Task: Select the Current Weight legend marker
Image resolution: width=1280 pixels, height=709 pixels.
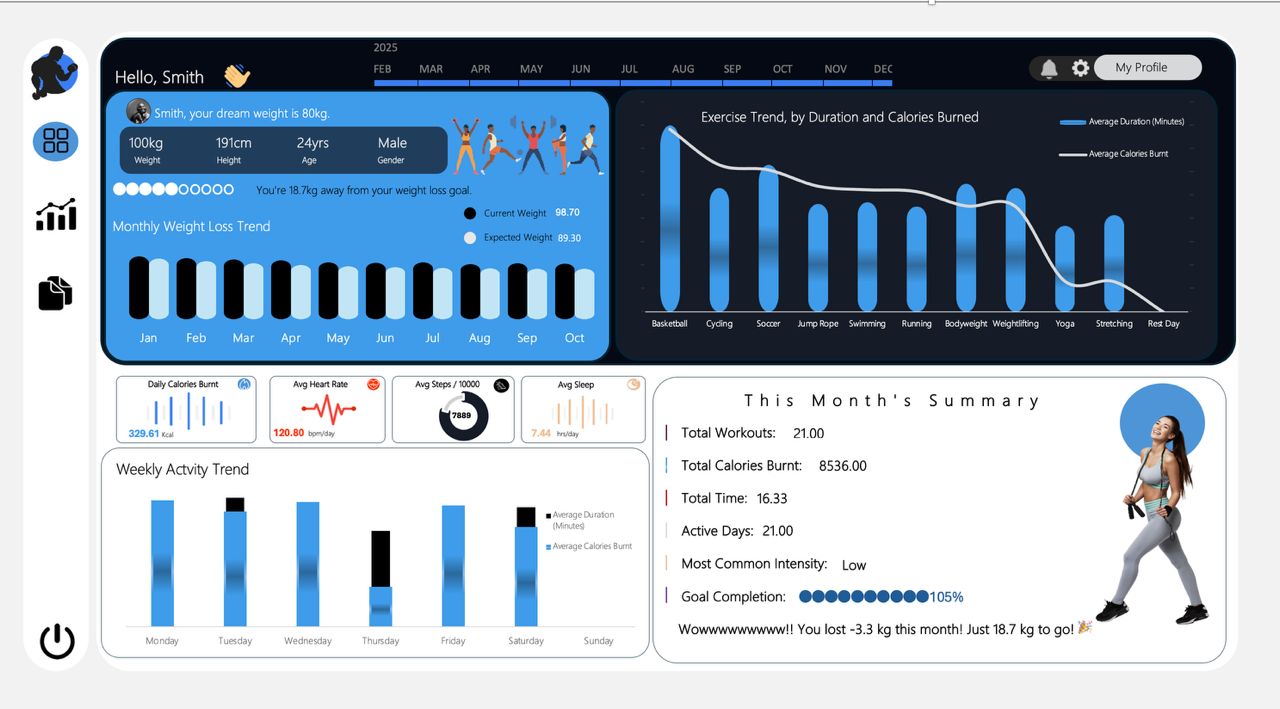Action: tap(469, 213)
